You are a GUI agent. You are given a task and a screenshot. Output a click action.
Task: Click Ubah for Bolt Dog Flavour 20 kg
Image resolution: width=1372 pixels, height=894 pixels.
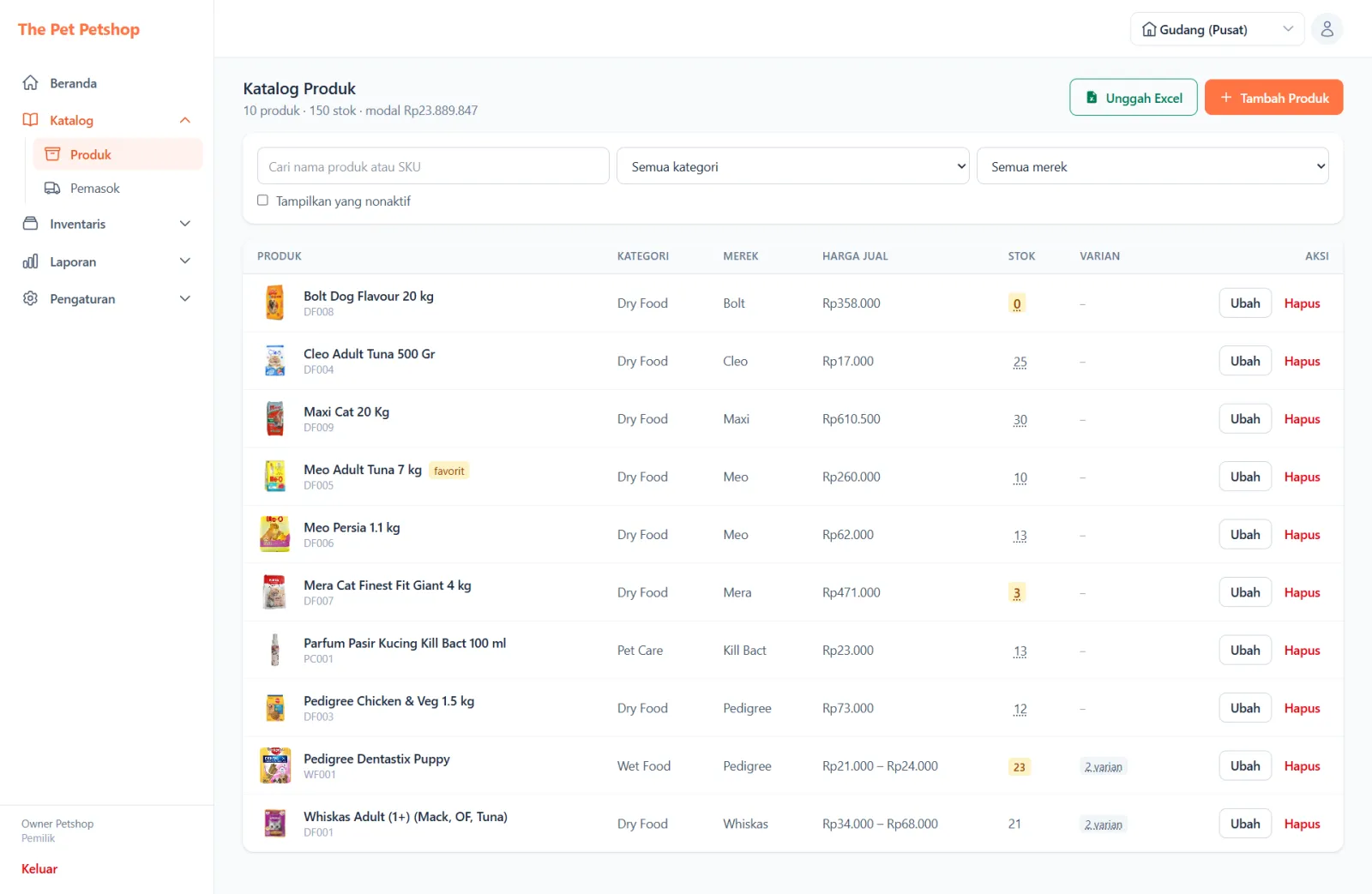(x=1245, y=303)
